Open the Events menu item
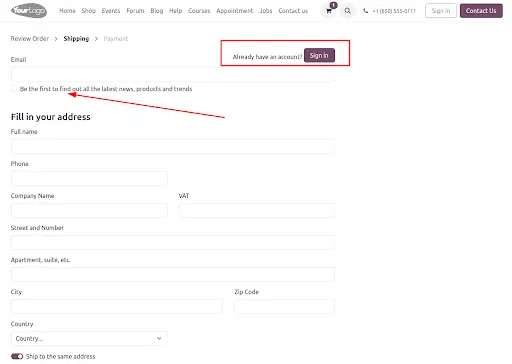Viewport: 512px width, 364px height. coord(111,11)
